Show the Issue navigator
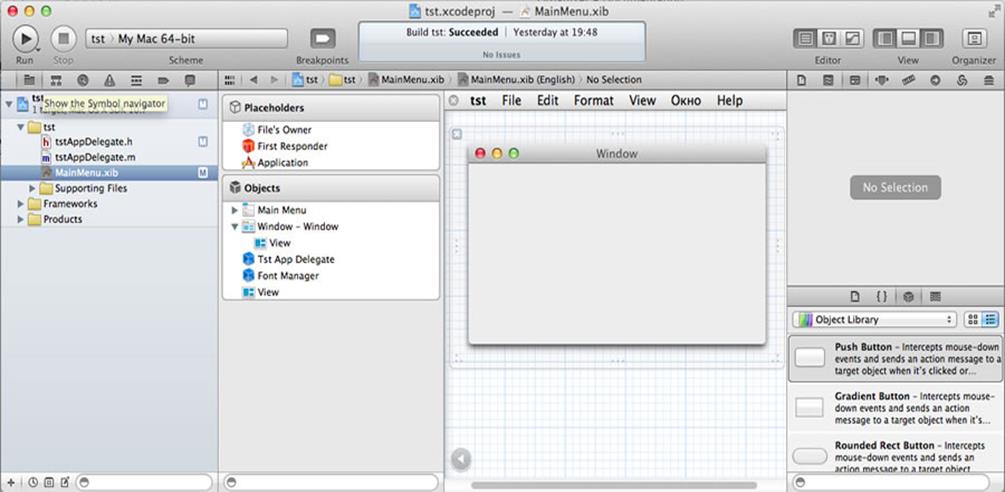 click(x=110, y=80)
